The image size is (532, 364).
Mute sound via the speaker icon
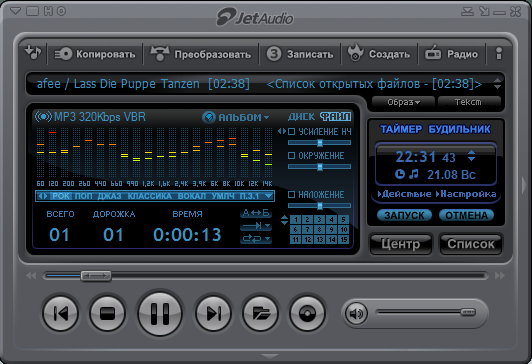356,313
